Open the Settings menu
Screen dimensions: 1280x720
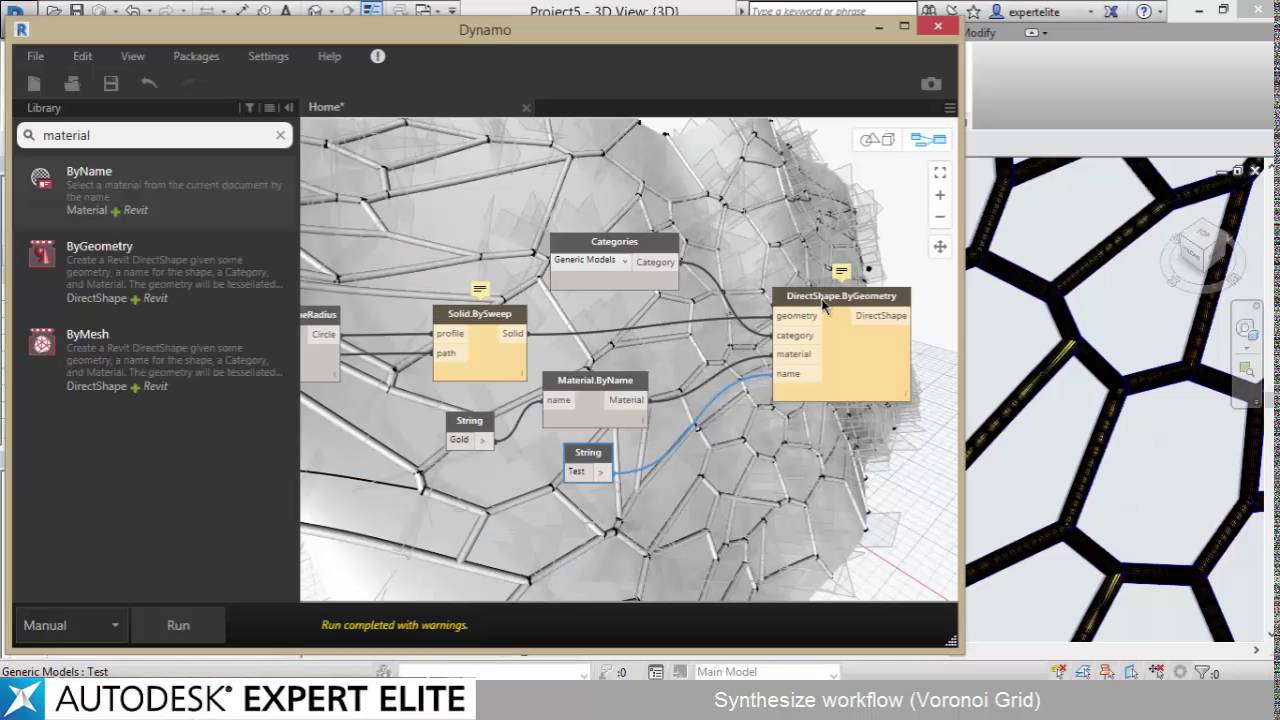tap(268, 56)
